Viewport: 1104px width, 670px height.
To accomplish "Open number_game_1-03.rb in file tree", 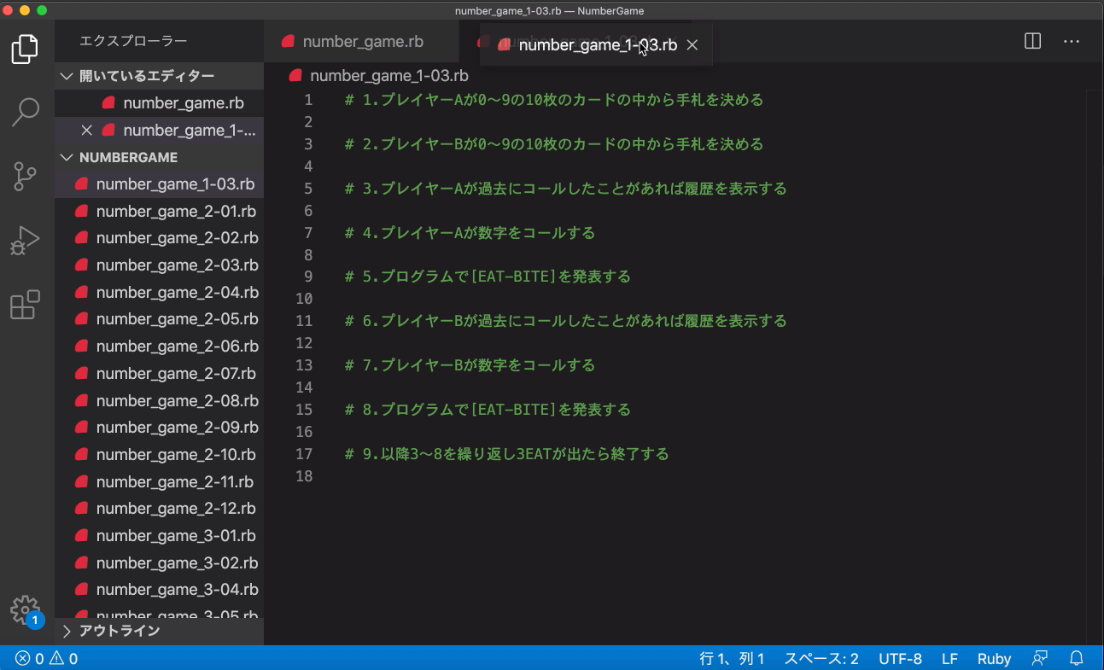I will 159,184.
